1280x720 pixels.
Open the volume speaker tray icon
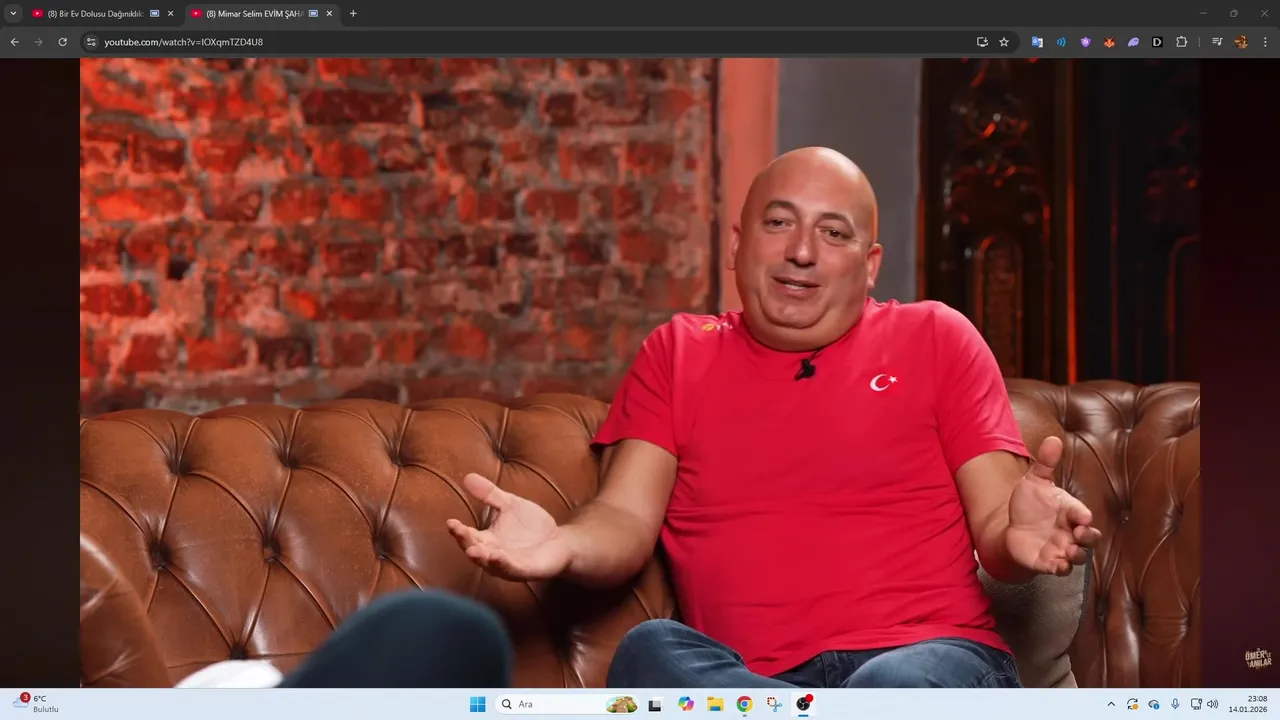(x=1213, y=704)
